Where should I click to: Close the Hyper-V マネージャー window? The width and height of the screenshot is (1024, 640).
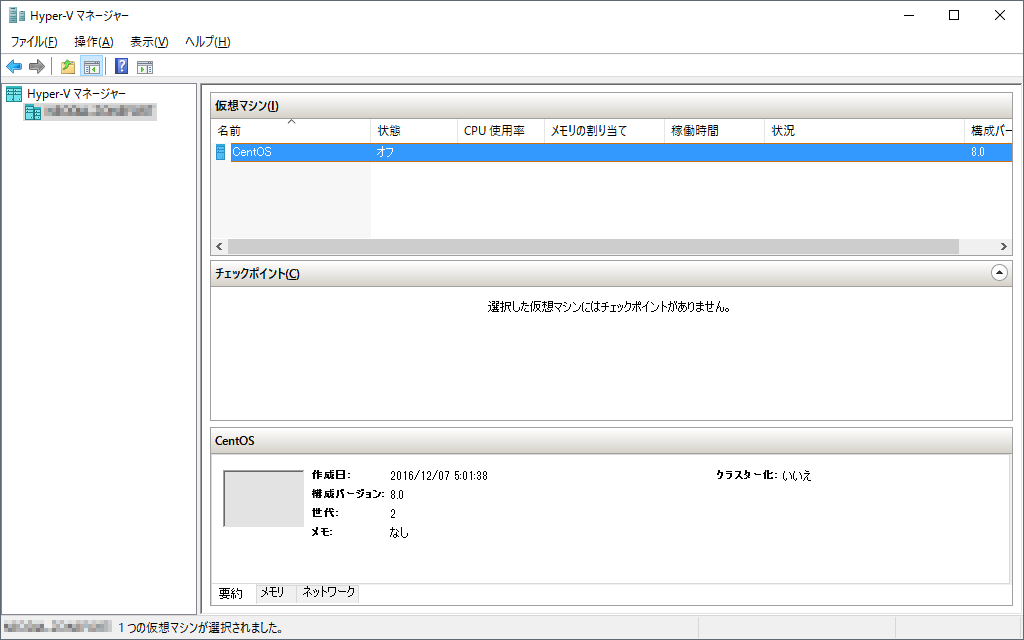tap(1000, 15)
